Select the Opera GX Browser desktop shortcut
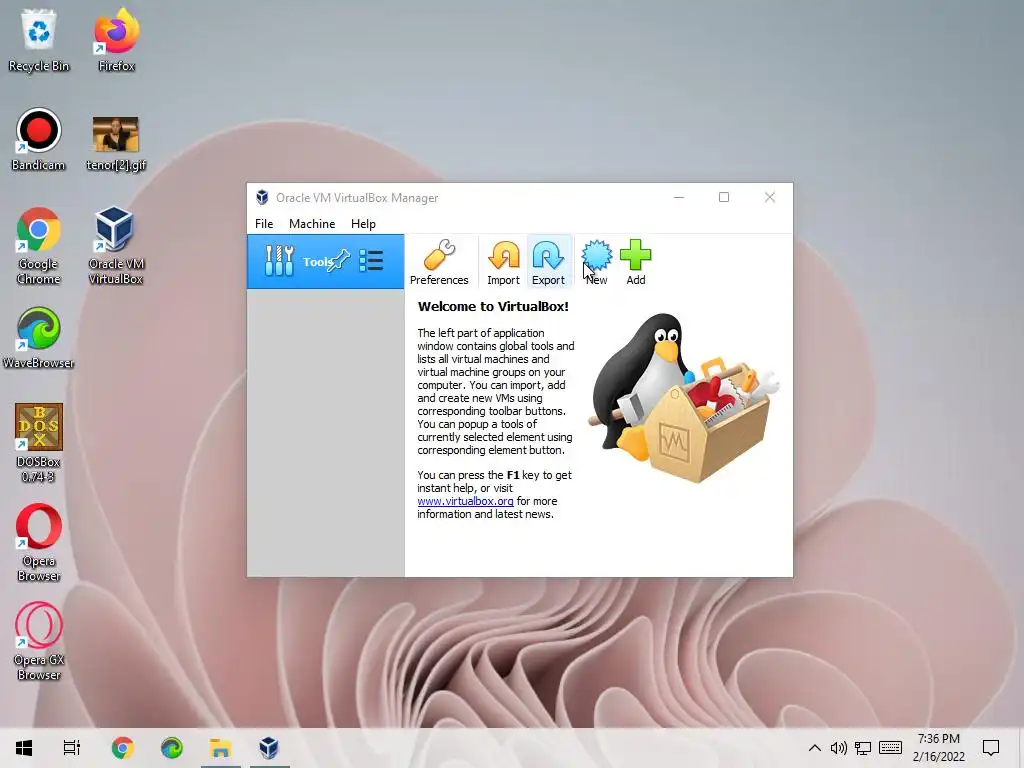This screenshot has height=768, width=1024. (x=39, y=642)
